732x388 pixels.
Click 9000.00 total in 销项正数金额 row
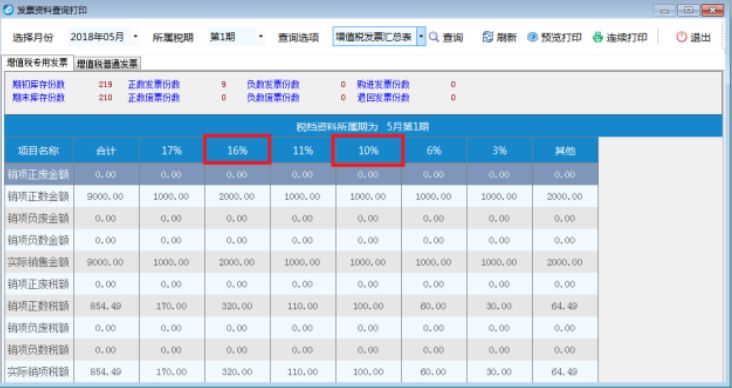coord(106,197)
